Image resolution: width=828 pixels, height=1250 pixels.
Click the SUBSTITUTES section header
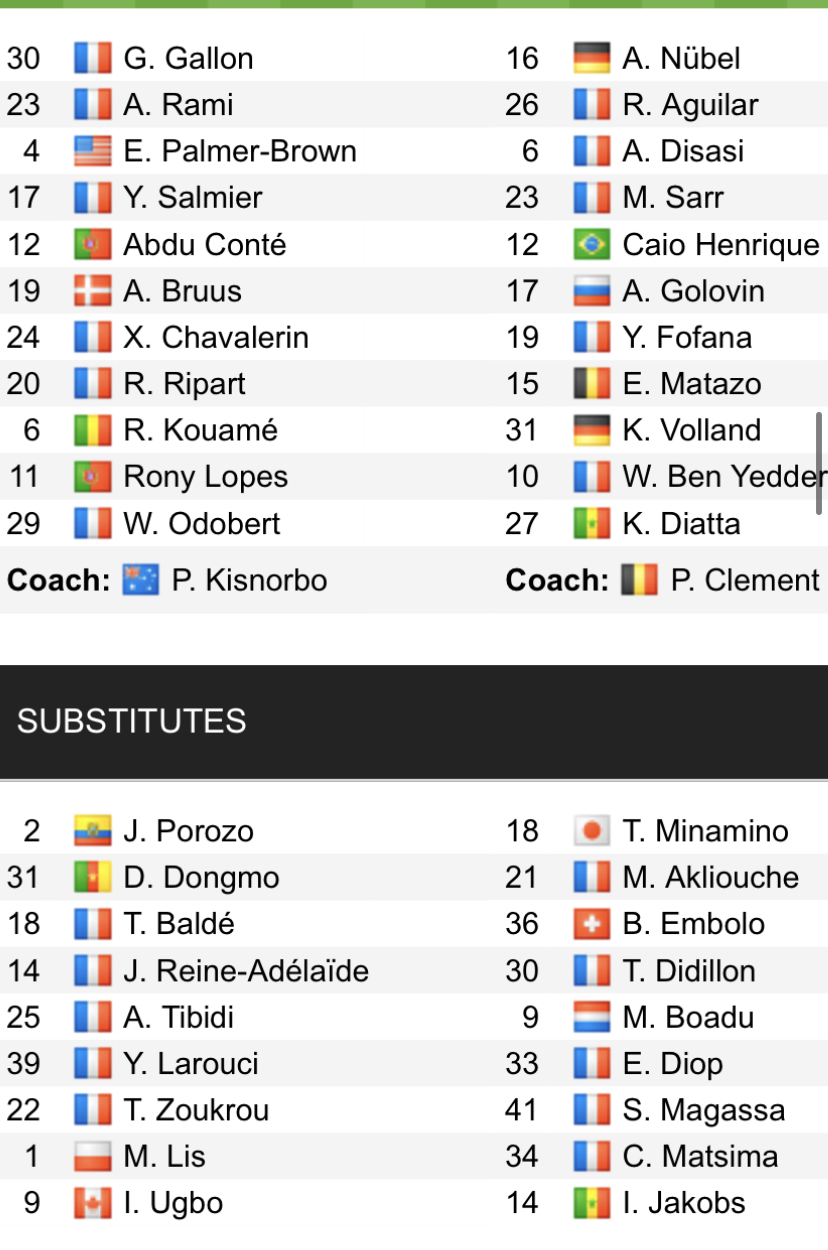tap(132, 721)
